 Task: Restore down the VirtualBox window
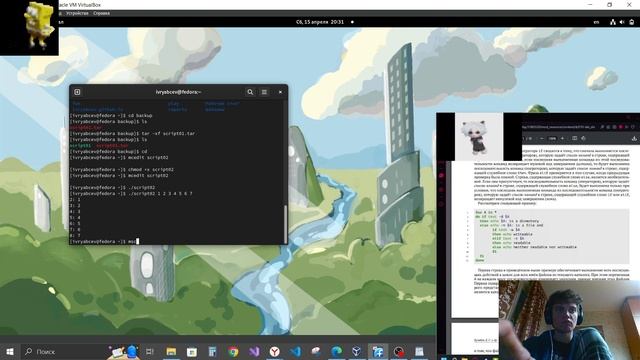(609, 5)
